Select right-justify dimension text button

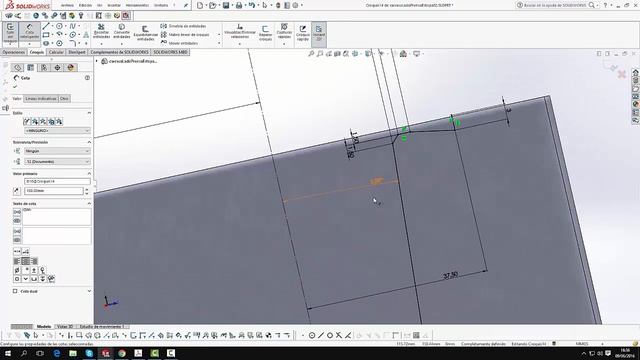(x=34, y=261)
